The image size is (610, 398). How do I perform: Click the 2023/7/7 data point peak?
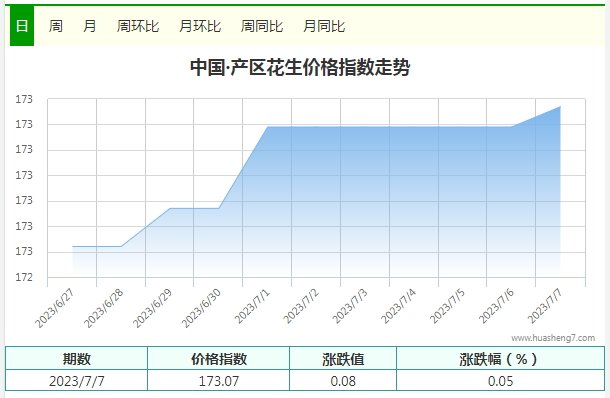pos(560,106)
